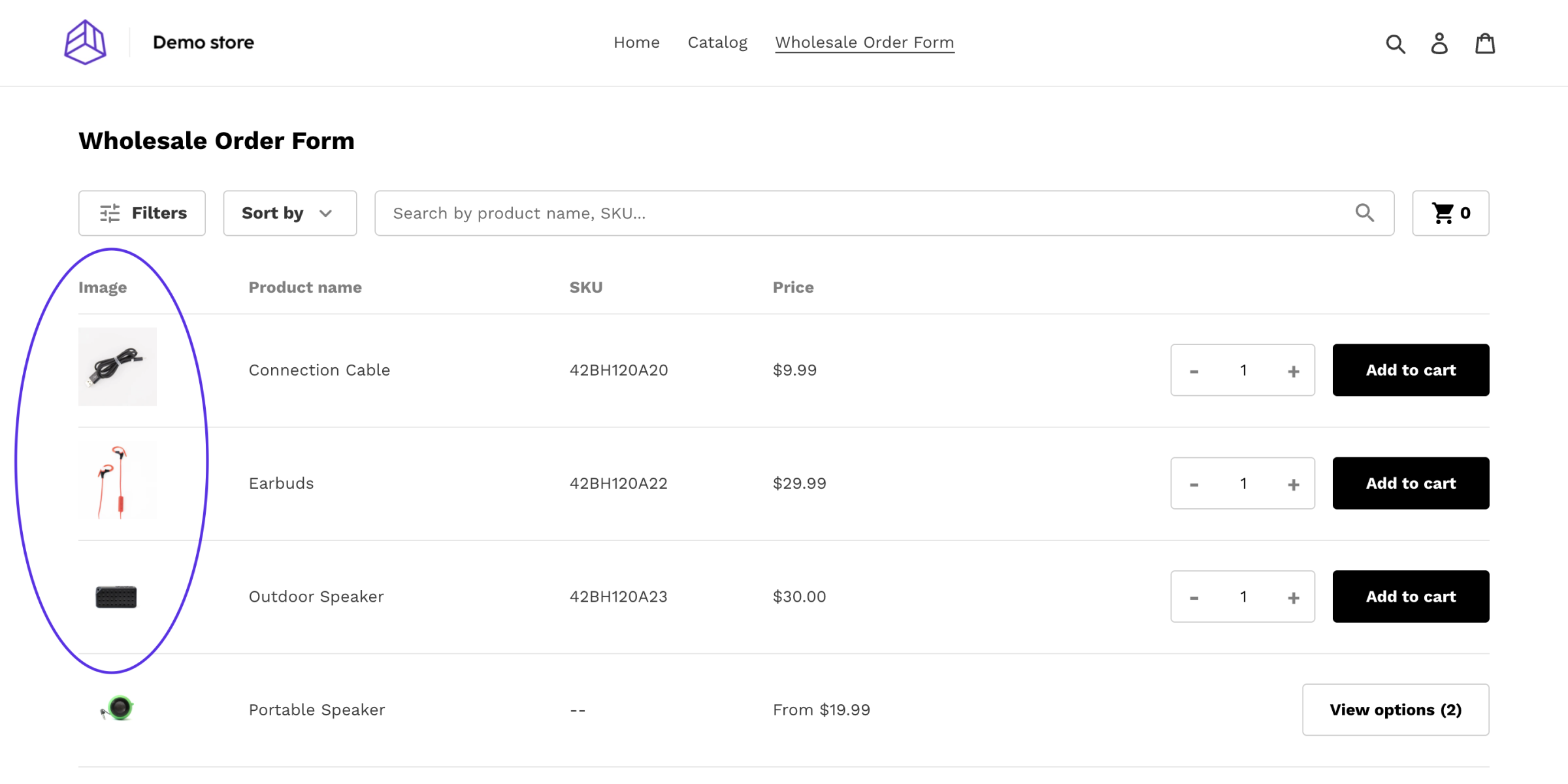Click the magnifier icon inside product search box
Image resolution: width=1568 pixels, height=784 pixels.
click(1364, 213)
